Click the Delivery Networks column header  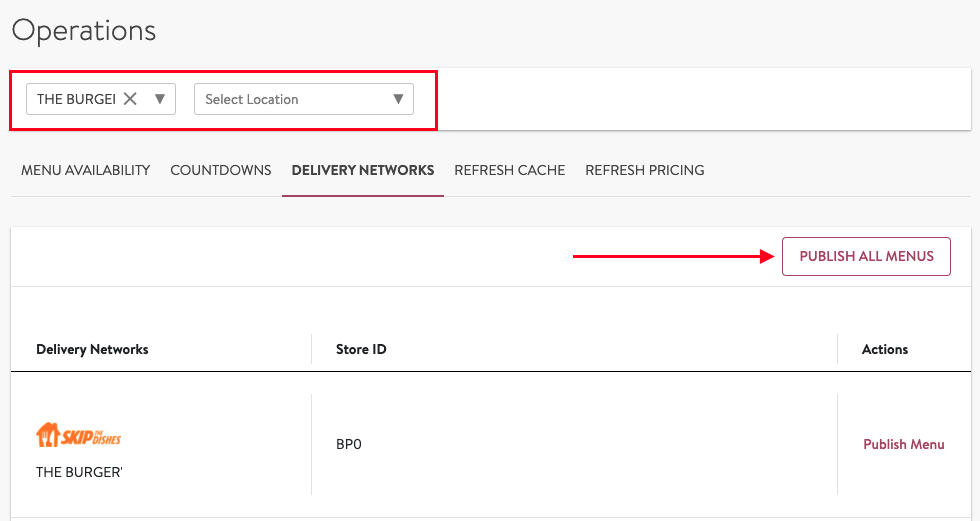pos(92,349)
